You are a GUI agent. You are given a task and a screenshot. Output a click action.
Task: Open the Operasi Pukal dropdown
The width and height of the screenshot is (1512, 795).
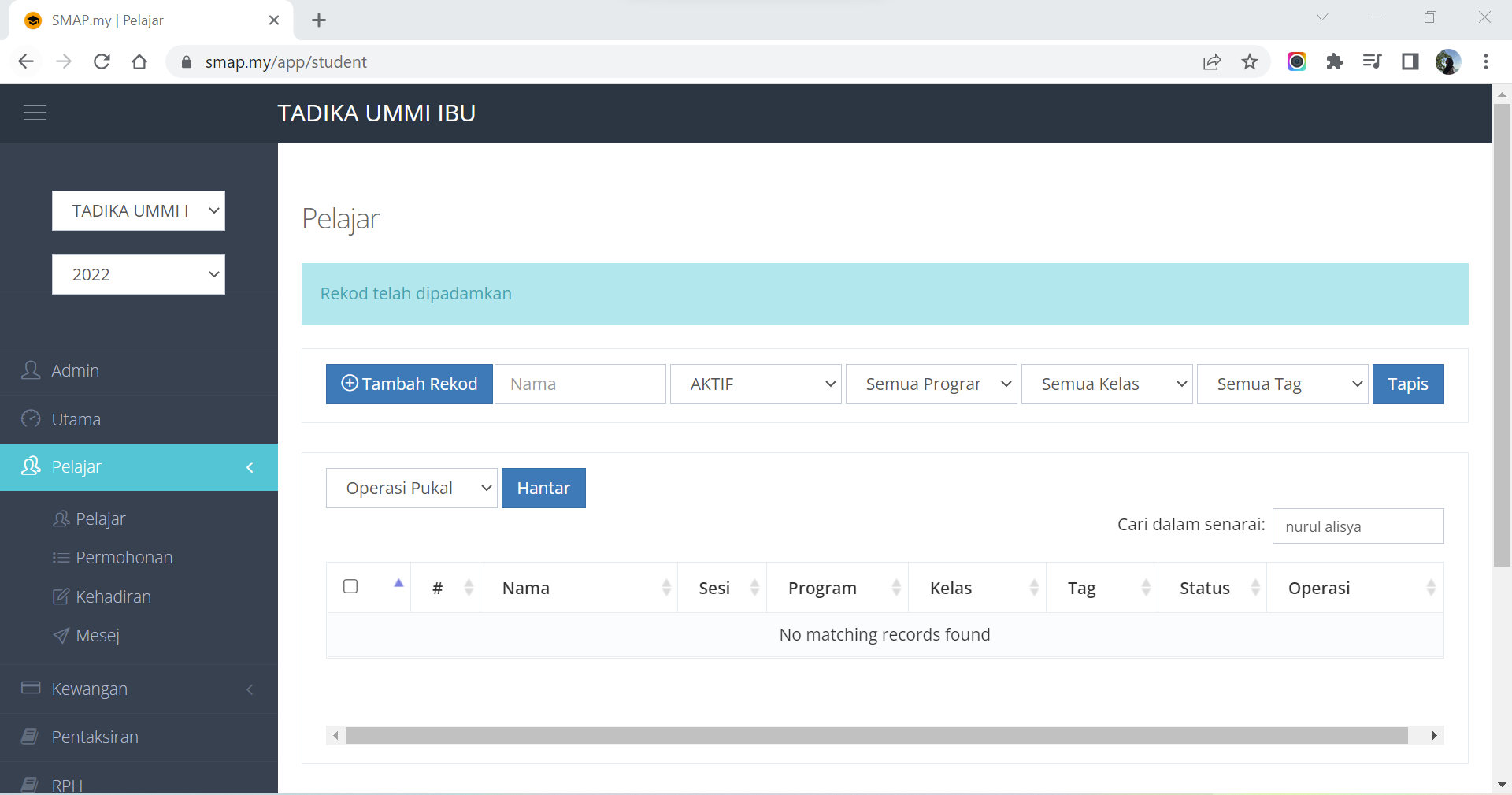(411, 489)
